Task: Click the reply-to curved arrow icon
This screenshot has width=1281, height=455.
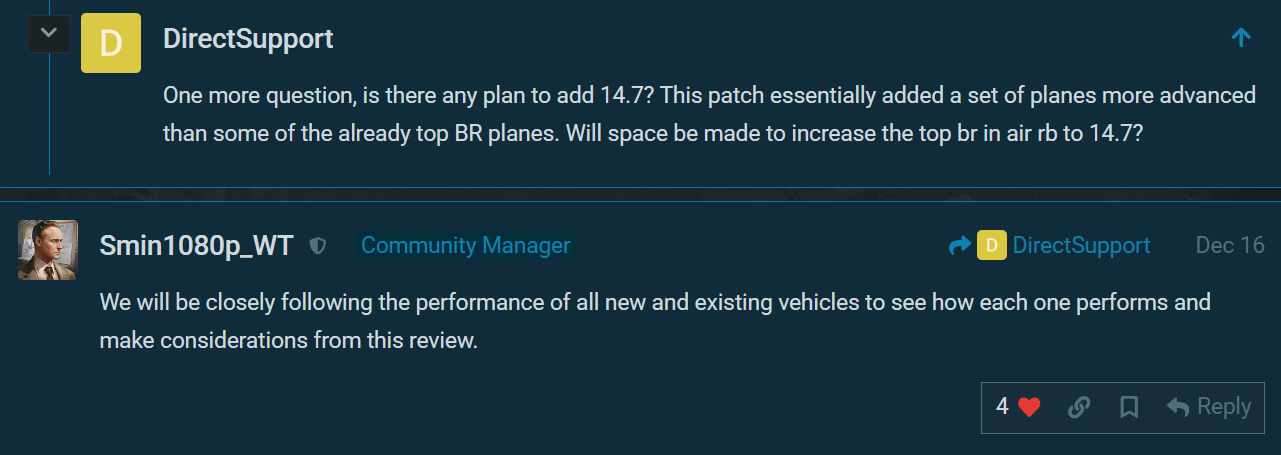Action: 959,246
